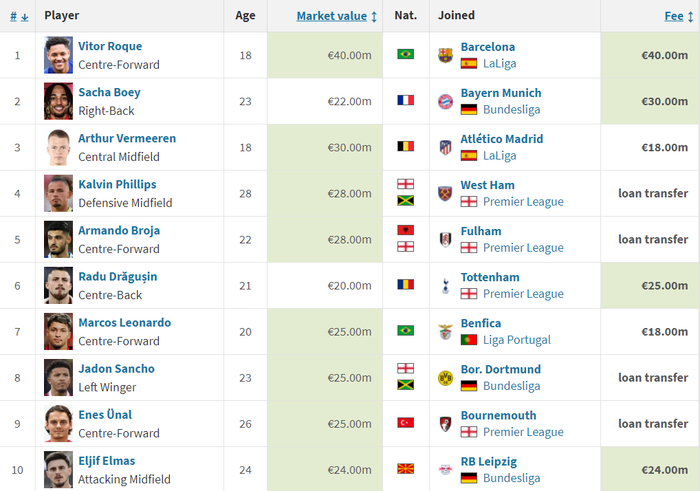
Task: Click the Bournemouth club crest icon
Action: (x=445, y=423)
